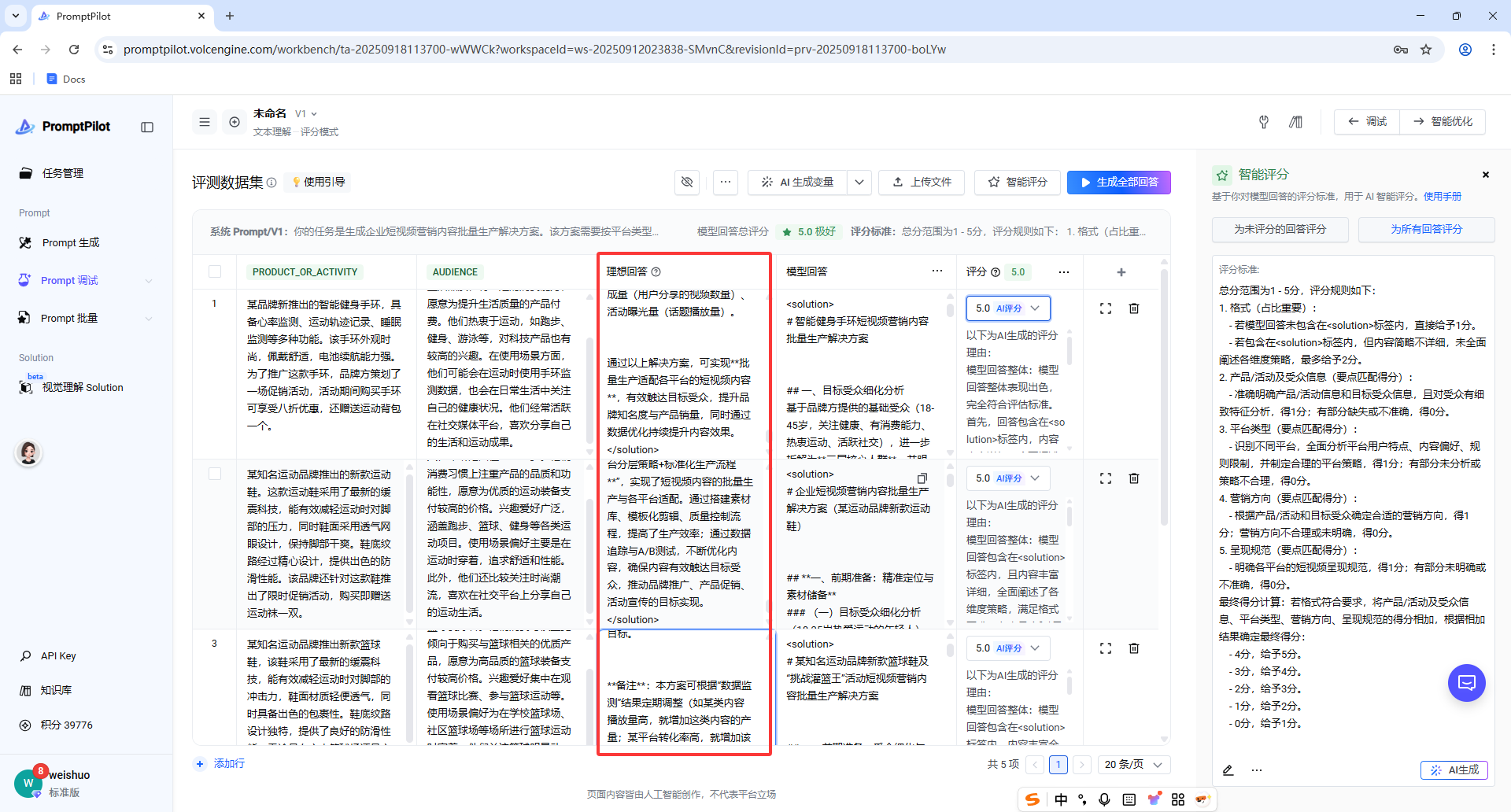Click the add column plus icon
Image resolution: width=1511 pixels, height=812 pixels.
(1121, 272)
